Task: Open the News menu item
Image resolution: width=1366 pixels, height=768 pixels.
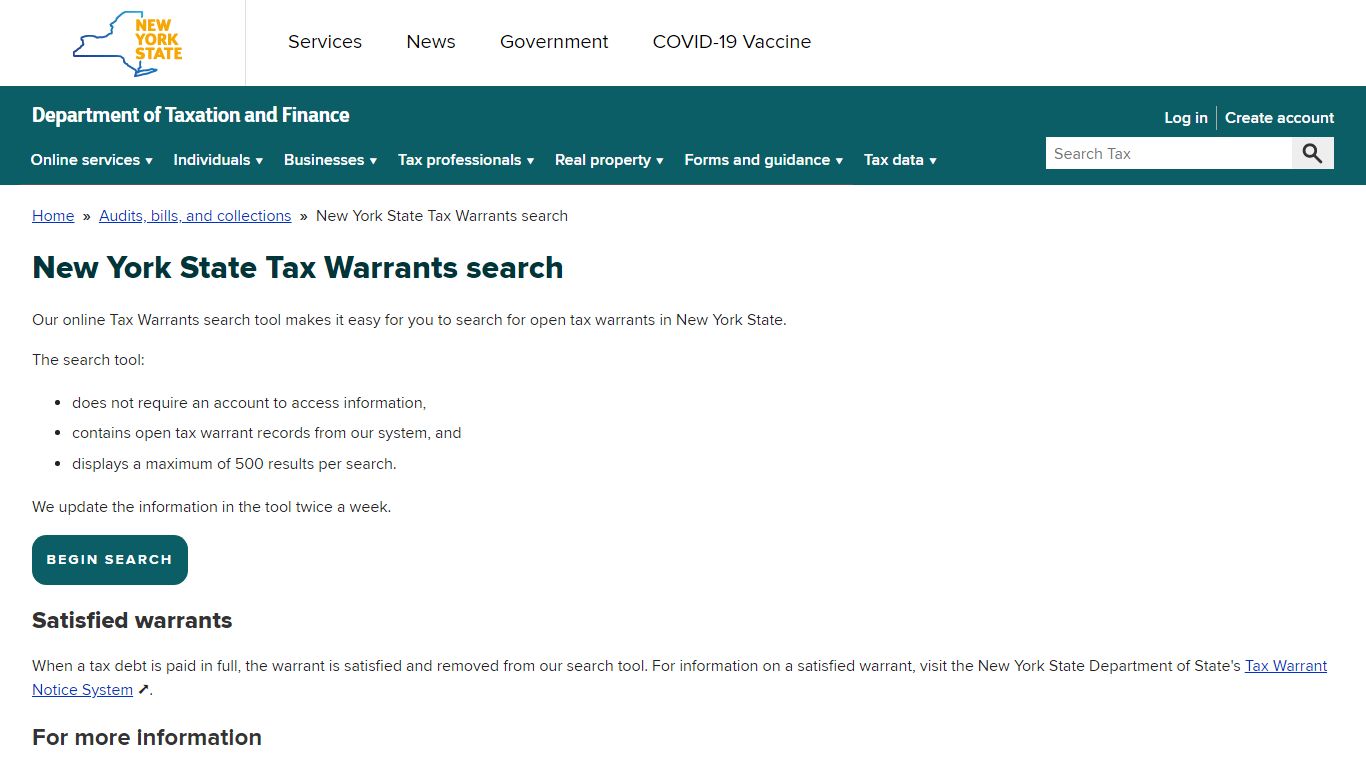Action: point(431,42)
